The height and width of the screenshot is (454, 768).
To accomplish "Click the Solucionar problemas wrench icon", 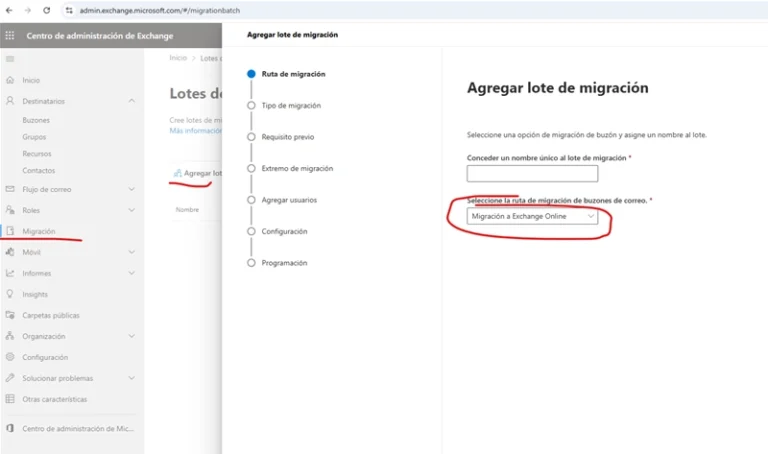I will coord(10,378).
